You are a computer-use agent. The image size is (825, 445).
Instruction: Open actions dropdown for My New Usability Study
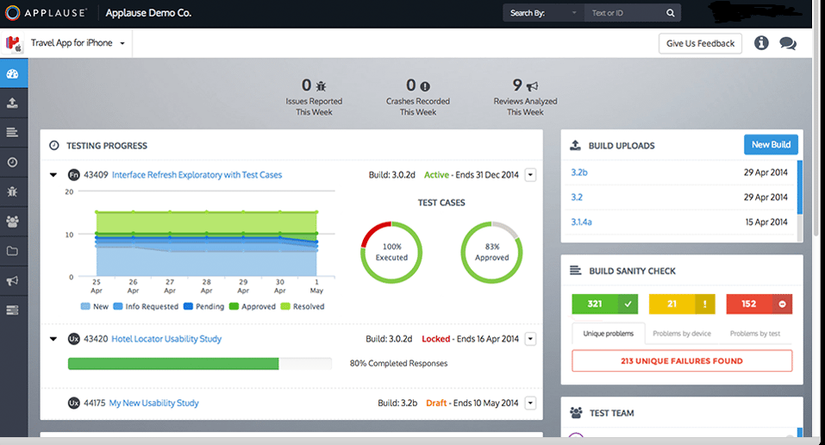click(x=530, y=403)
